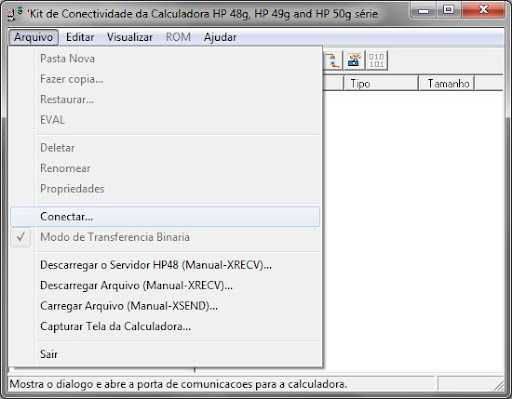Select Propriedades menu entry

165,189
